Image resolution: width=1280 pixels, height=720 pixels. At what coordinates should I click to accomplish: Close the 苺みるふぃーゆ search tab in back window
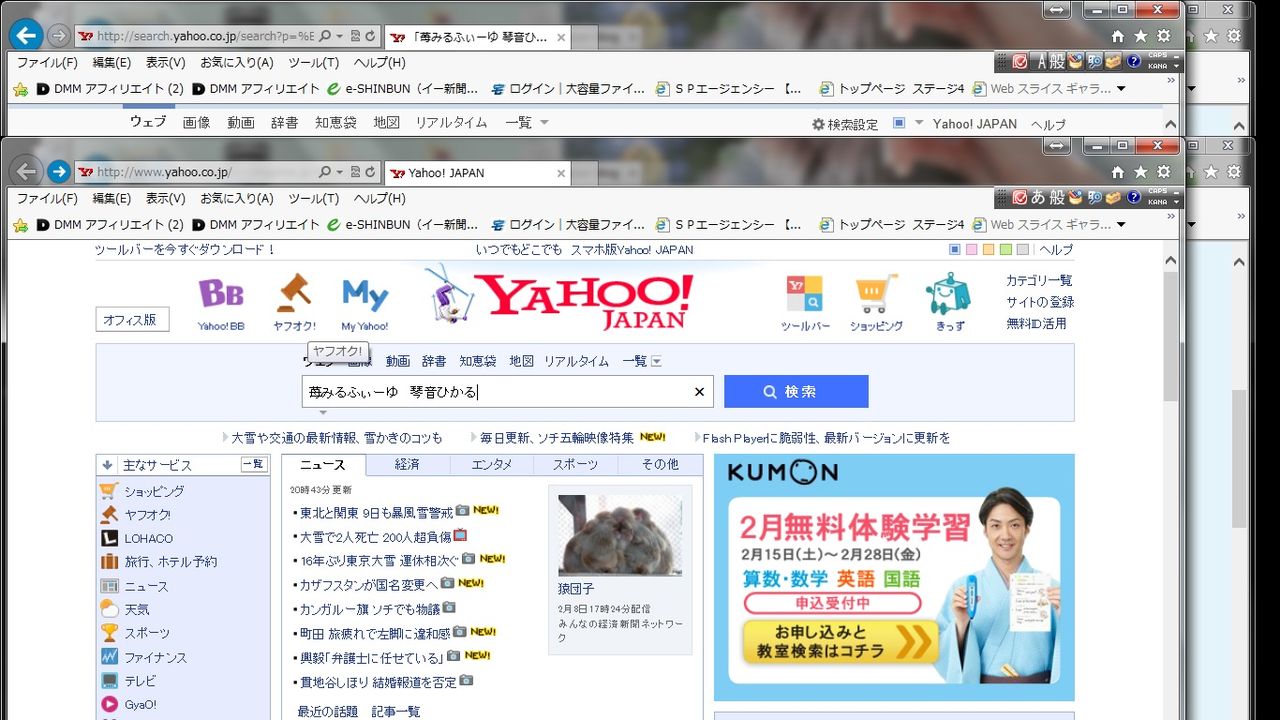[x=561, y=37]
